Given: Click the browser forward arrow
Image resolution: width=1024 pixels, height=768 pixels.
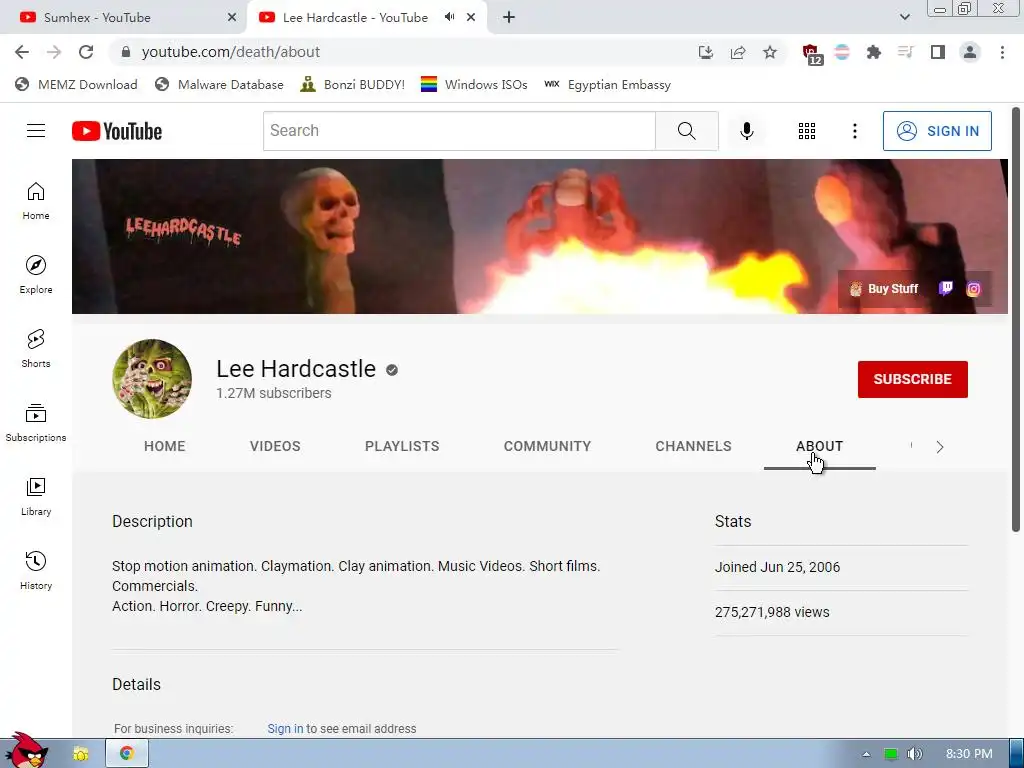Looking at the screenshot, I should pyautogui.click(x=54, y=52).
